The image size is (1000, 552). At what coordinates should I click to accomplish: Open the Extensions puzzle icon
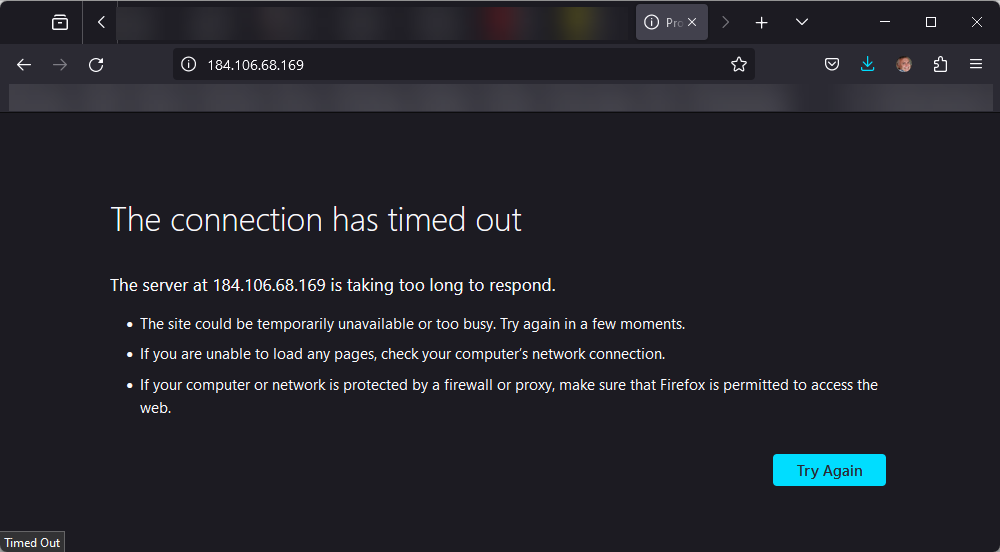coord(940,65)
